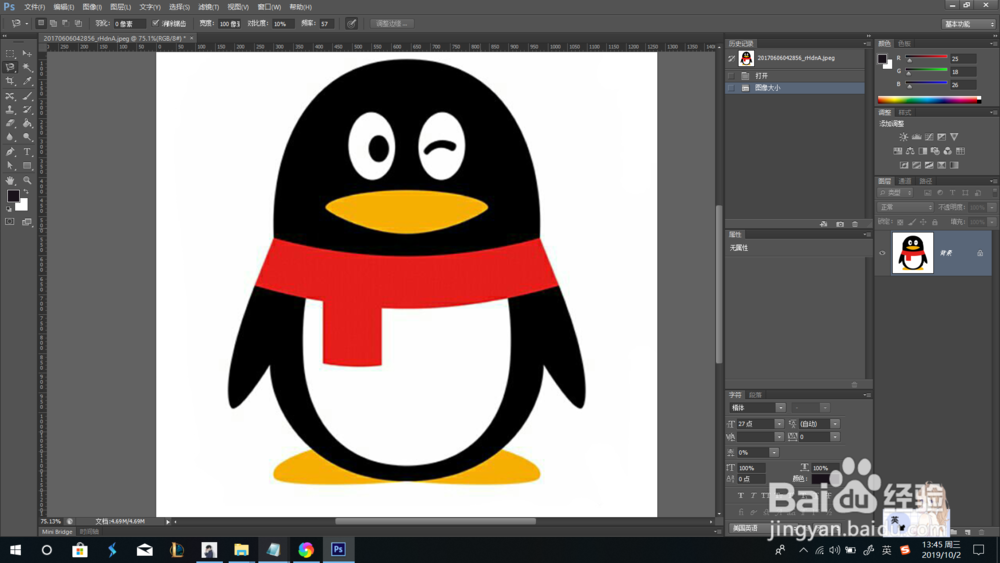Click the tablet pen pressure icon
This screenshot has height=563, width=1000.
[351, 24]
